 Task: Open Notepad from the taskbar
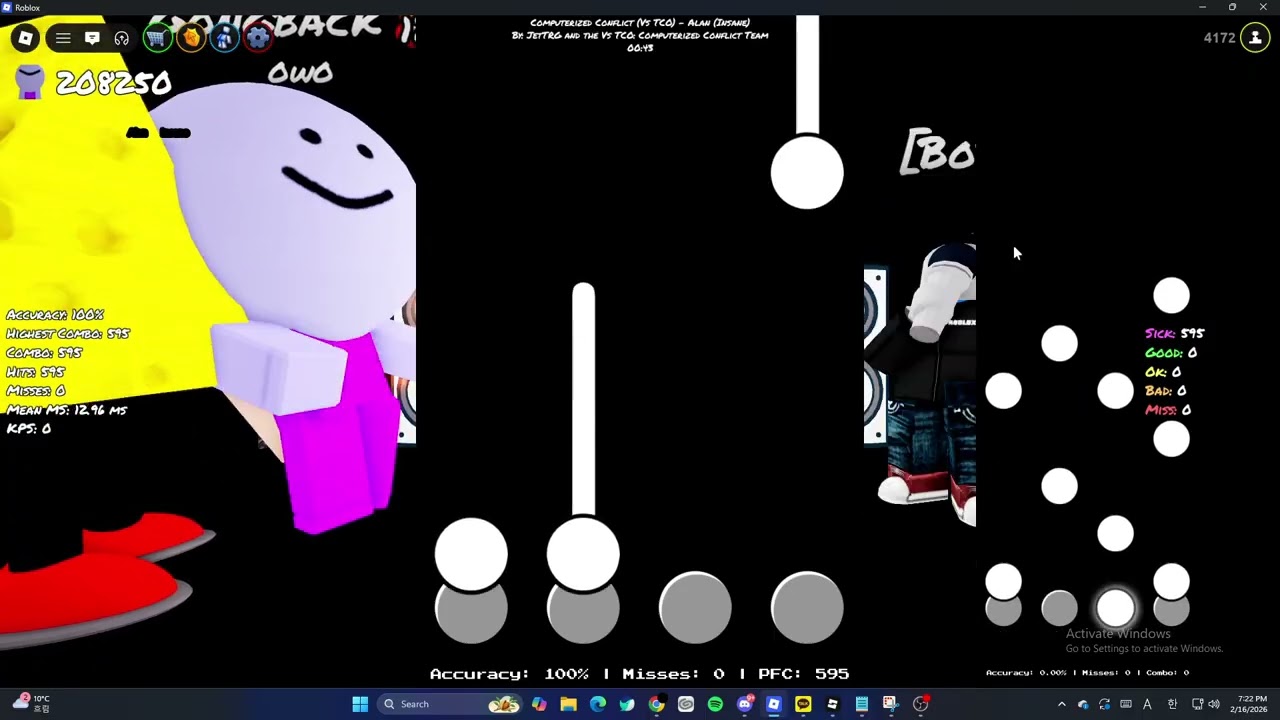point(861,704)
